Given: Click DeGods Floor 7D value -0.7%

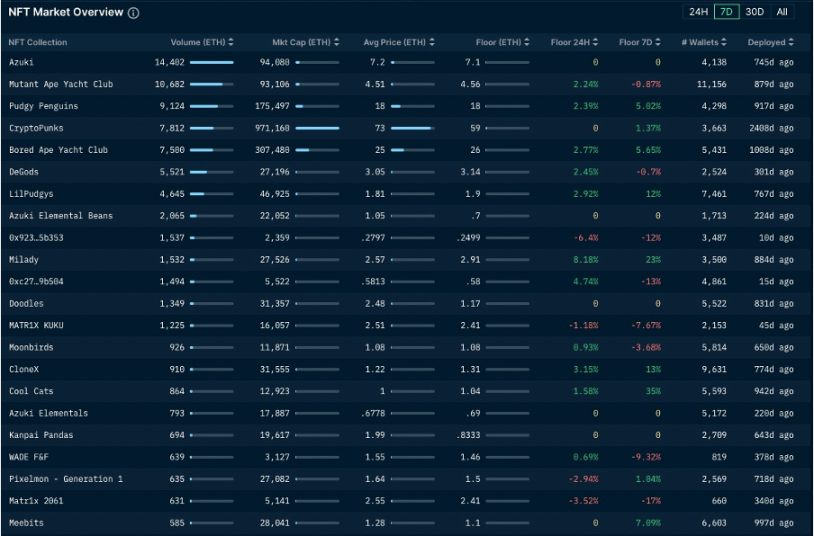Looking at the screenshot, I should pyautogui.click(x=648, y=172).
